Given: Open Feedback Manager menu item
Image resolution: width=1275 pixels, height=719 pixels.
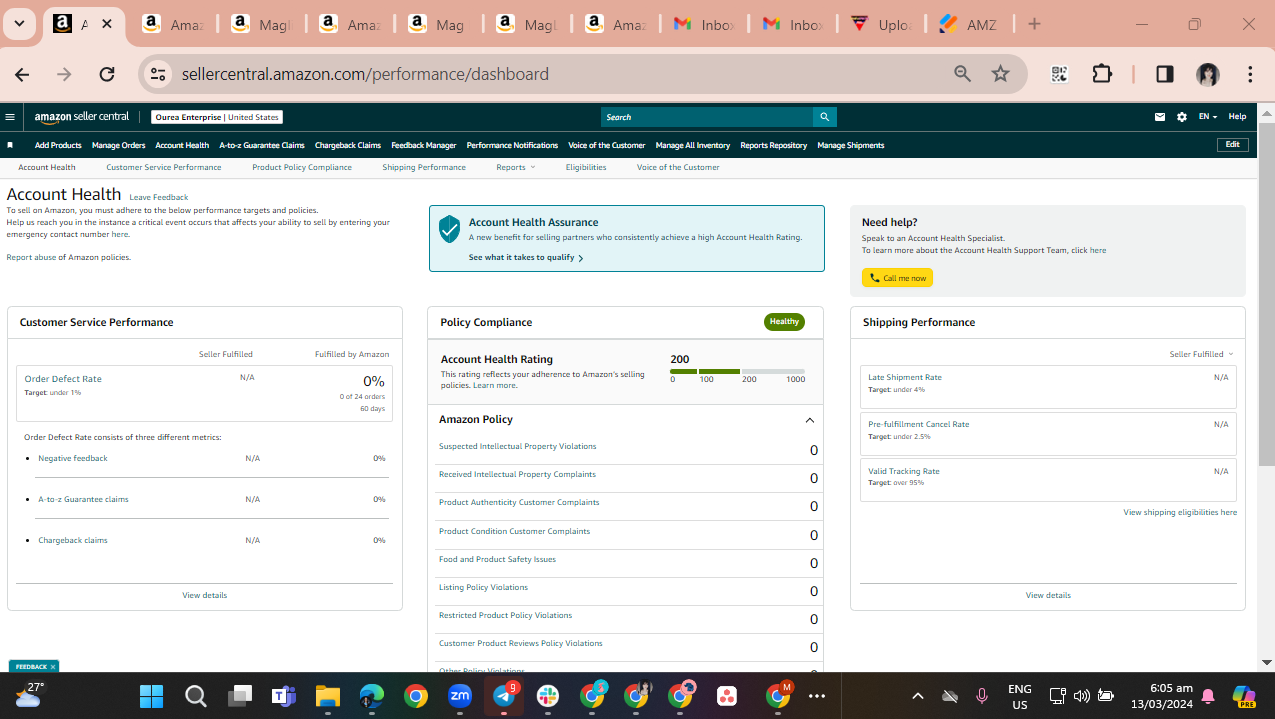Looking at the screenshot, I should 424,145.
